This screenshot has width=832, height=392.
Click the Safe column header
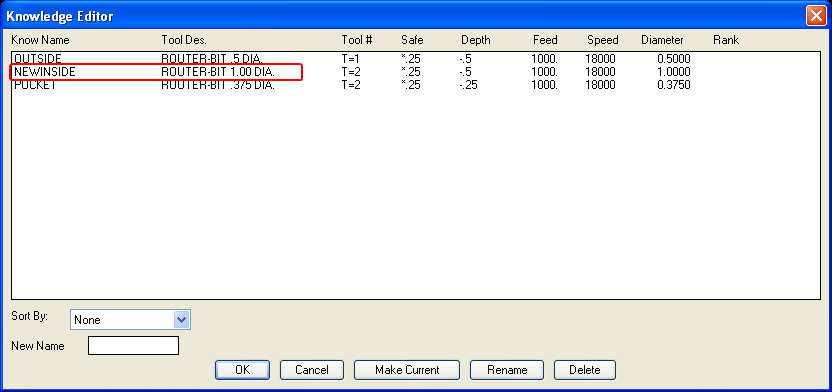pos(412,40)
